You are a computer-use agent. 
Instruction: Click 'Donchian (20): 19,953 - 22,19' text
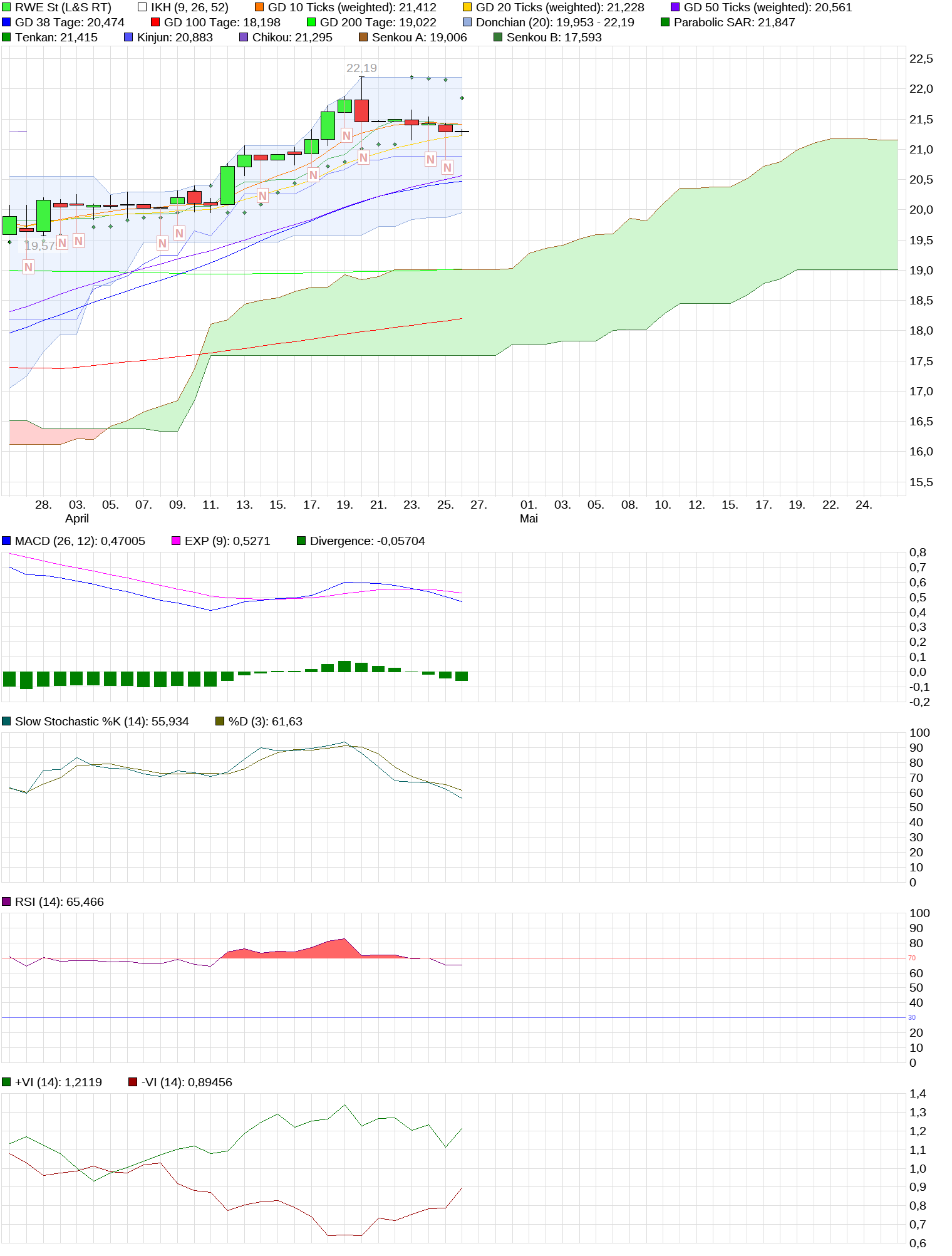click(x=555, y=23)
